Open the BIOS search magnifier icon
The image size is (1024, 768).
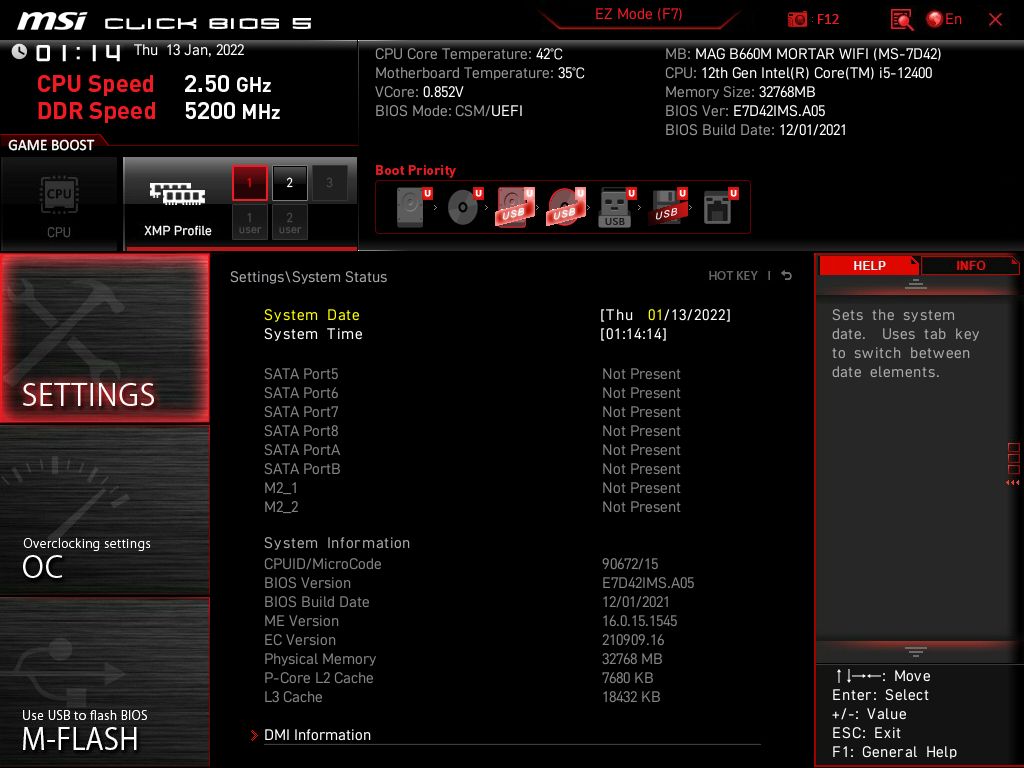[x=901, y=20]
